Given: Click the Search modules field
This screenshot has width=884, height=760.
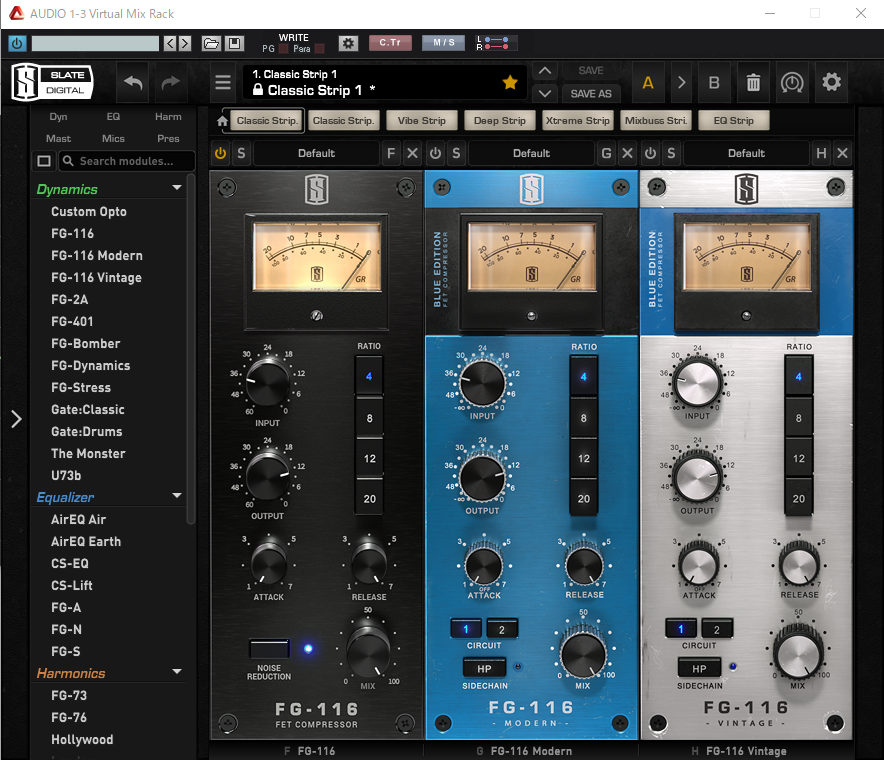Looking at the screenshot, I should [127, 161].
